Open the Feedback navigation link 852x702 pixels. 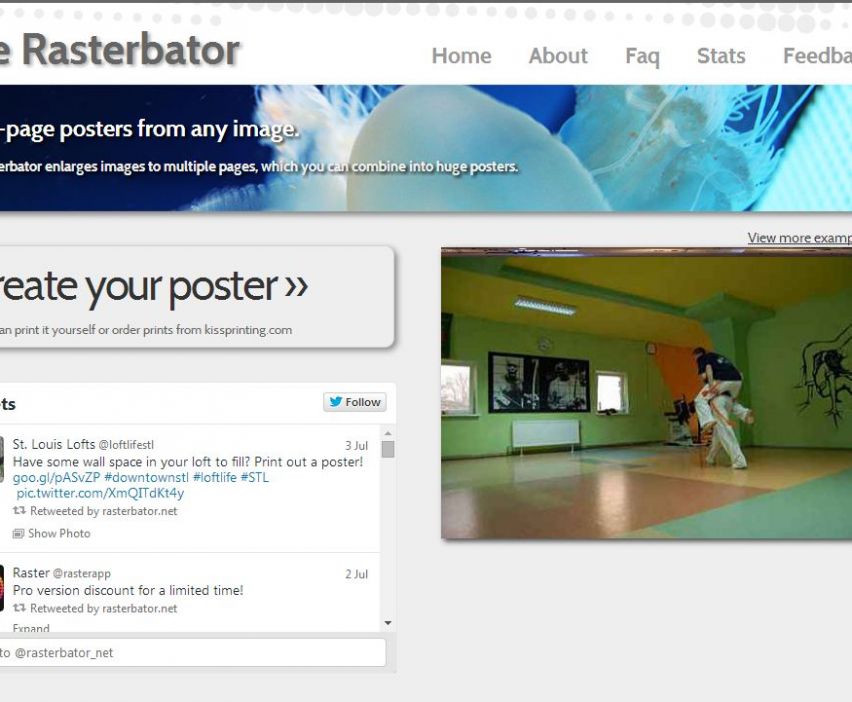click(x=816, y=56)
